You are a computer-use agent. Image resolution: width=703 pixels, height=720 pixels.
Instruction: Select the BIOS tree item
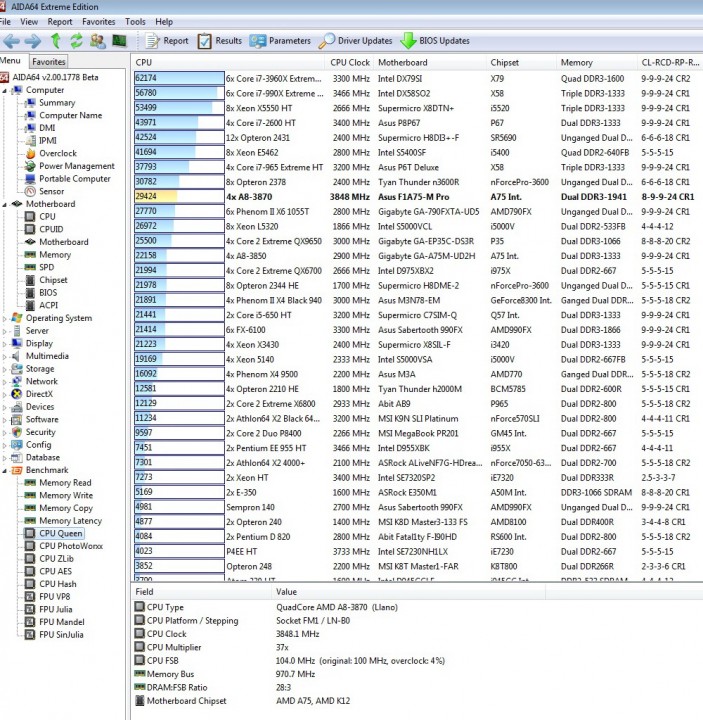tap(48, 293)
